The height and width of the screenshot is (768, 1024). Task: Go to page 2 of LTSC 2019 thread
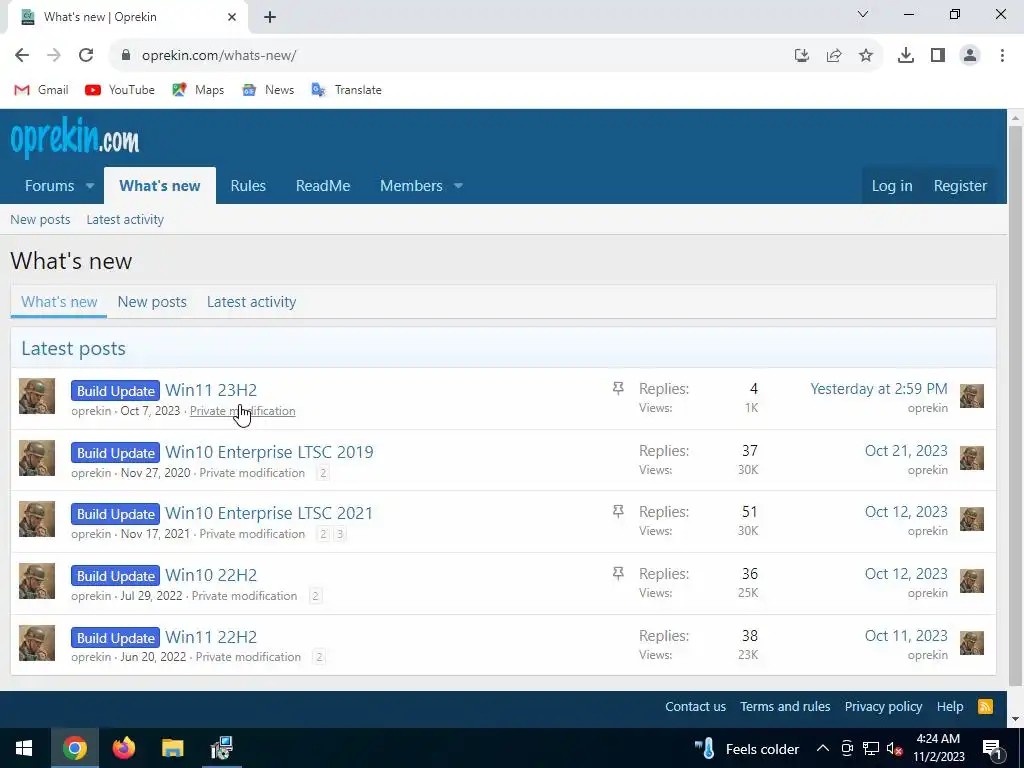pos(323,473)
